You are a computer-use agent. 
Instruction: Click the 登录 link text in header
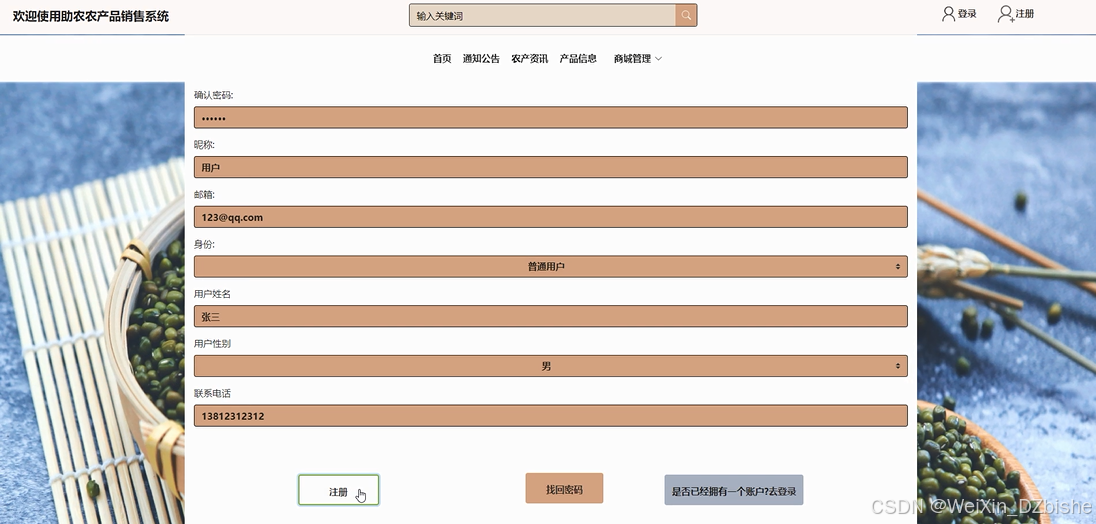(967, 14)
